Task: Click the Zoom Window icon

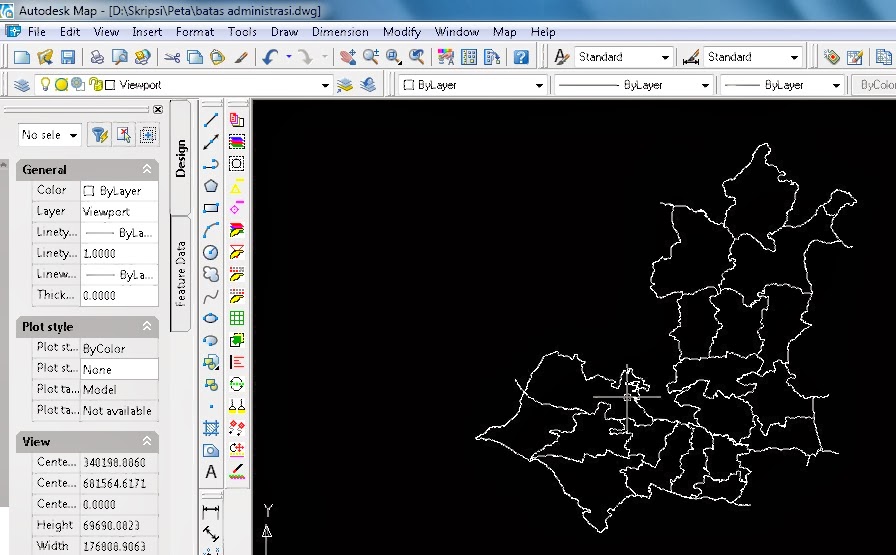Action: pyautogui.click(x=394, y=57)
